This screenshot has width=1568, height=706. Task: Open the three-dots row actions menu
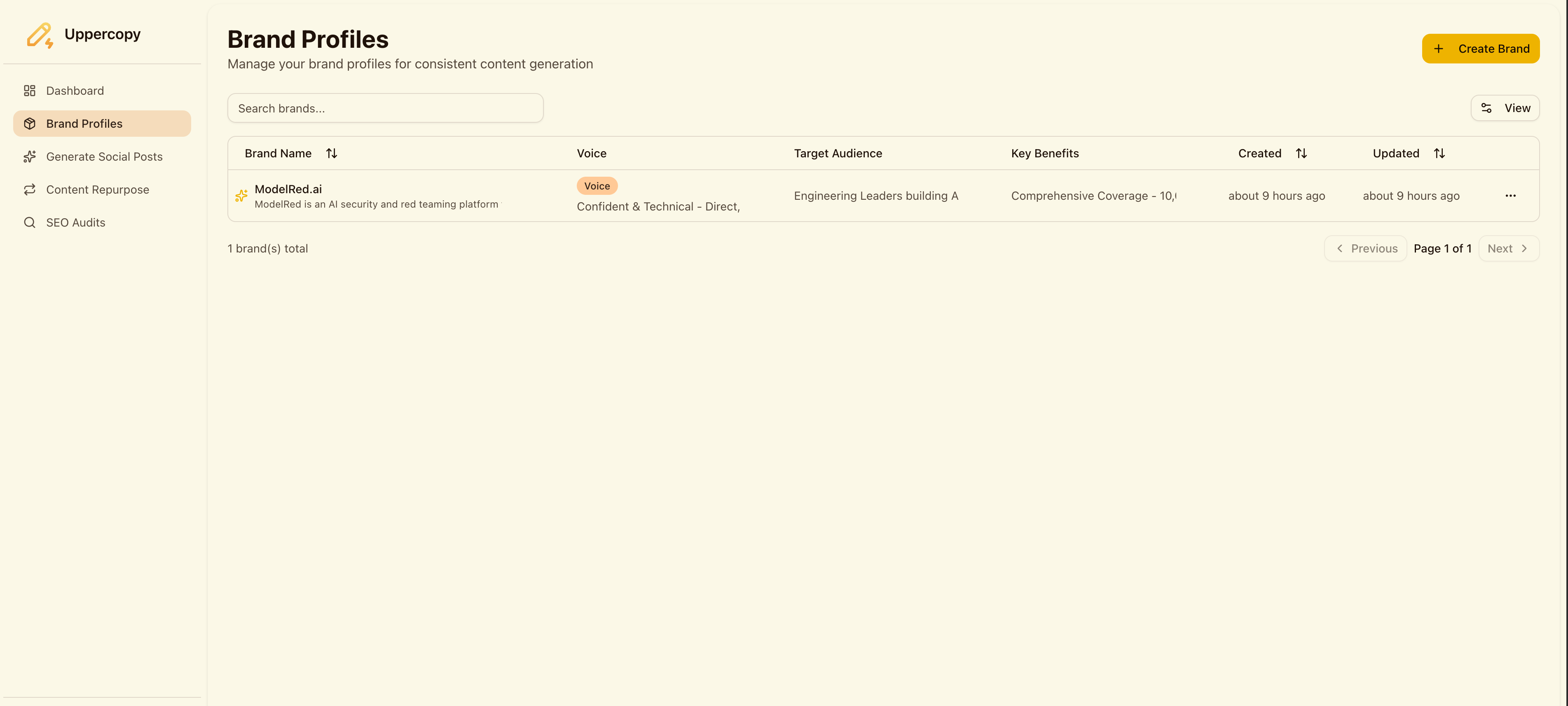(x=1510, y=195)
